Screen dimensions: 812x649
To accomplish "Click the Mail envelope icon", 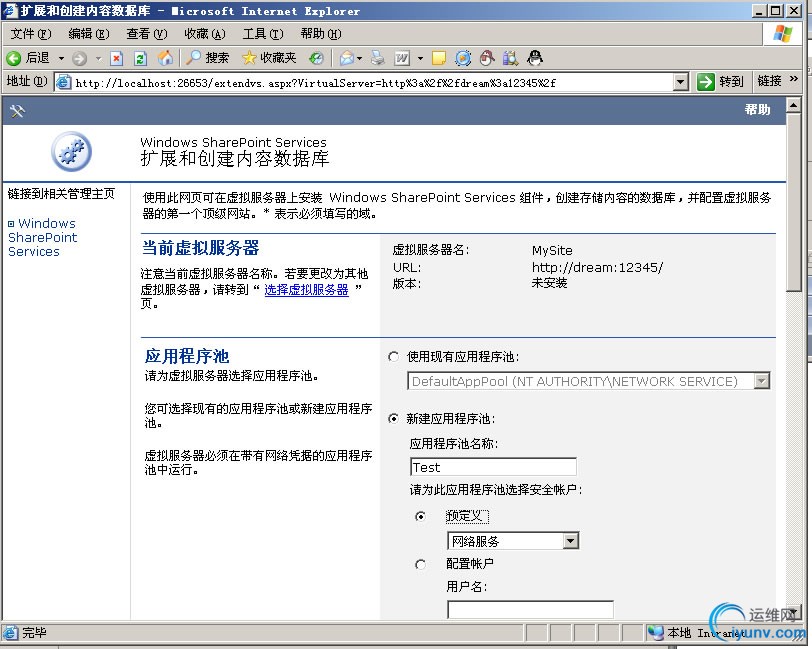I will (346, 58).
